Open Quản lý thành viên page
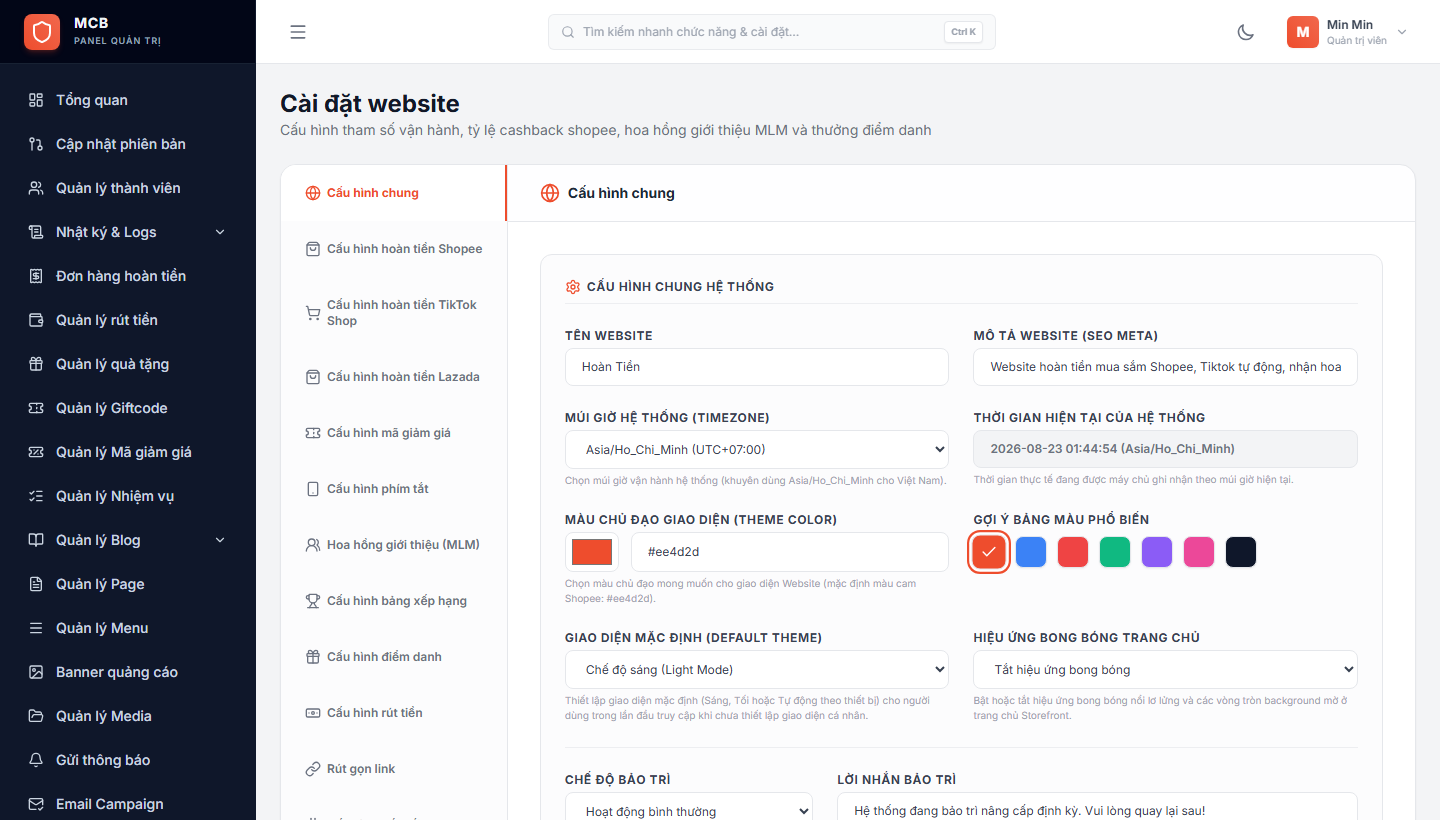1440x820 pixels. coord(128,188)
